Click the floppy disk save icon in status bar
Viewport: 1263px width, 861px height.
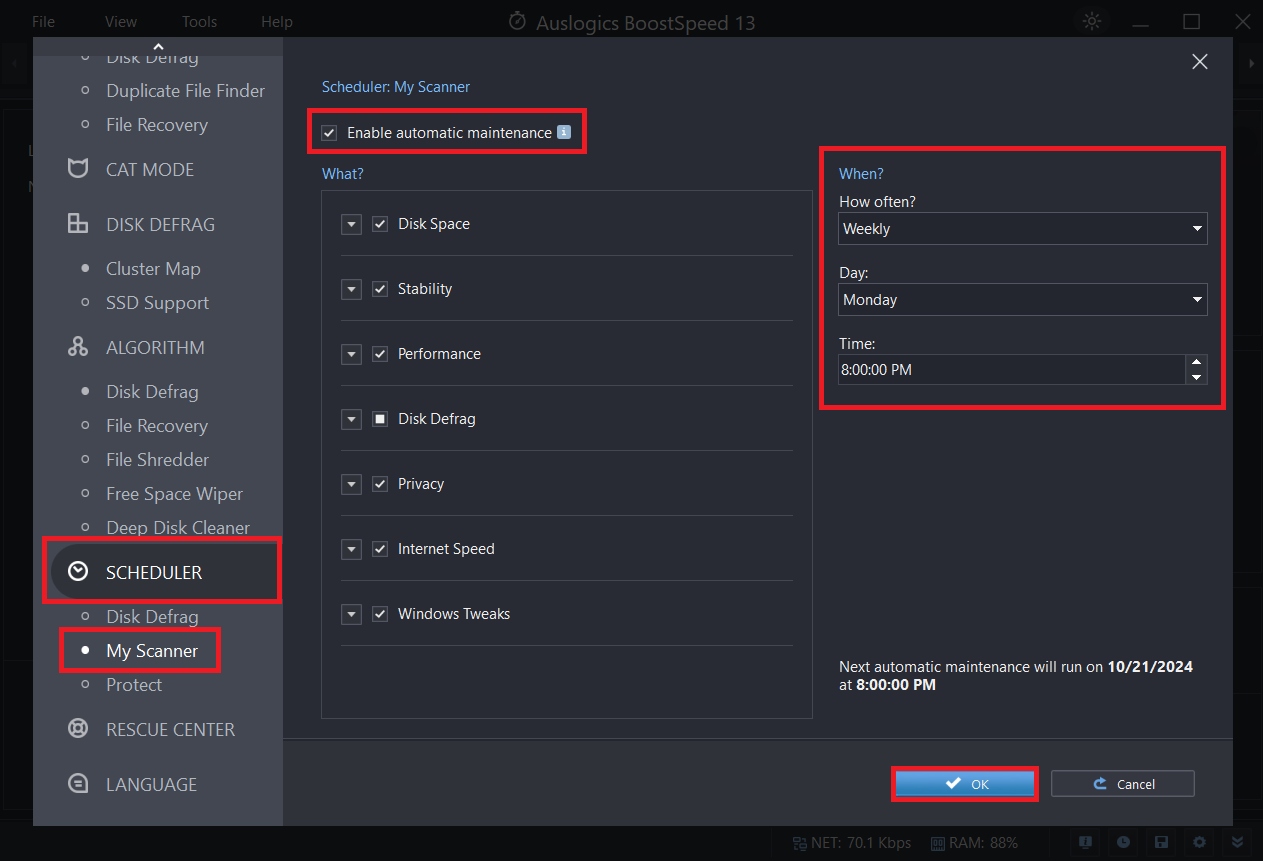tap(1161, 843)
